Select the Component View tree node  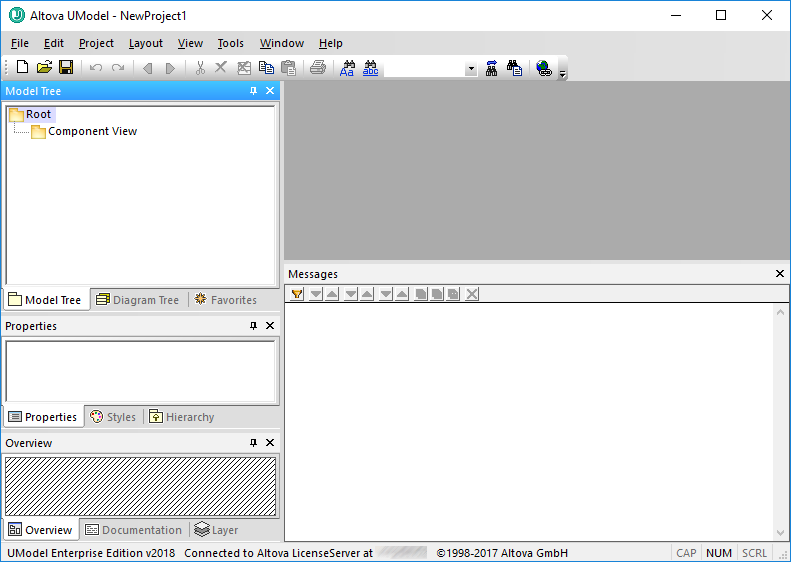92,131
